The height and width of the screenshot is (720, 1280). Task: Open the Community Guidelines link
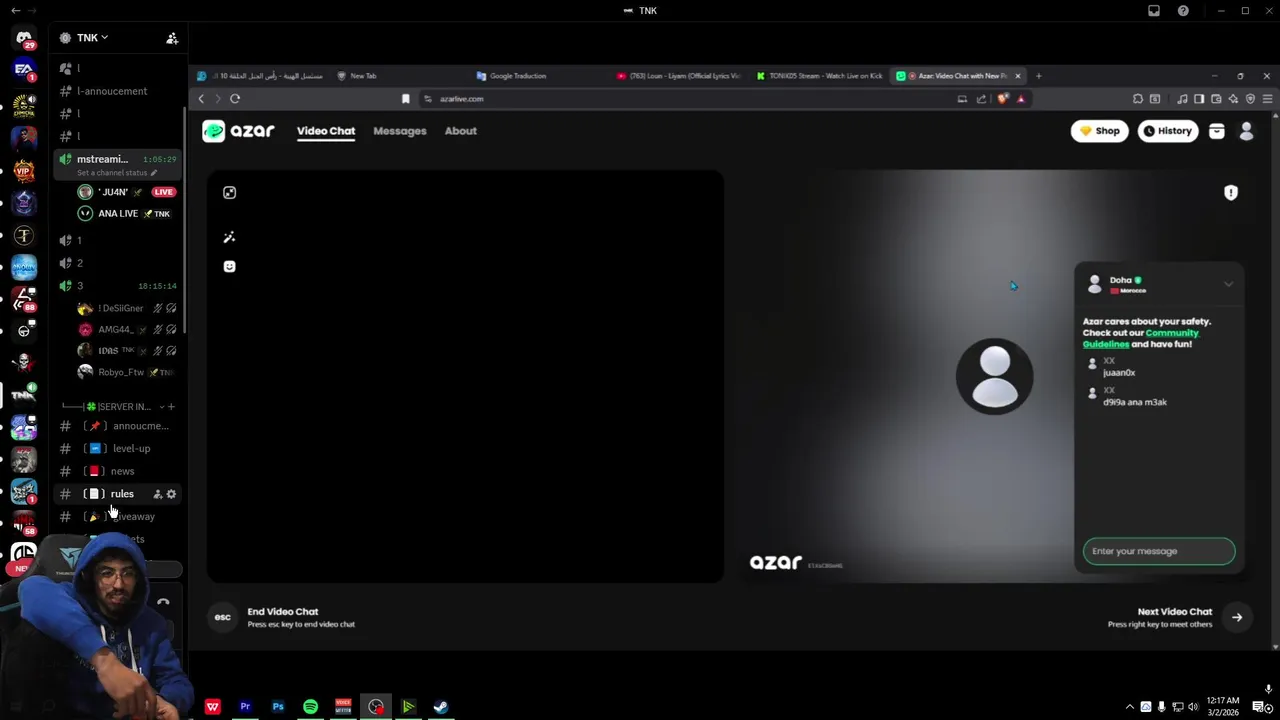pos(1140,338)
